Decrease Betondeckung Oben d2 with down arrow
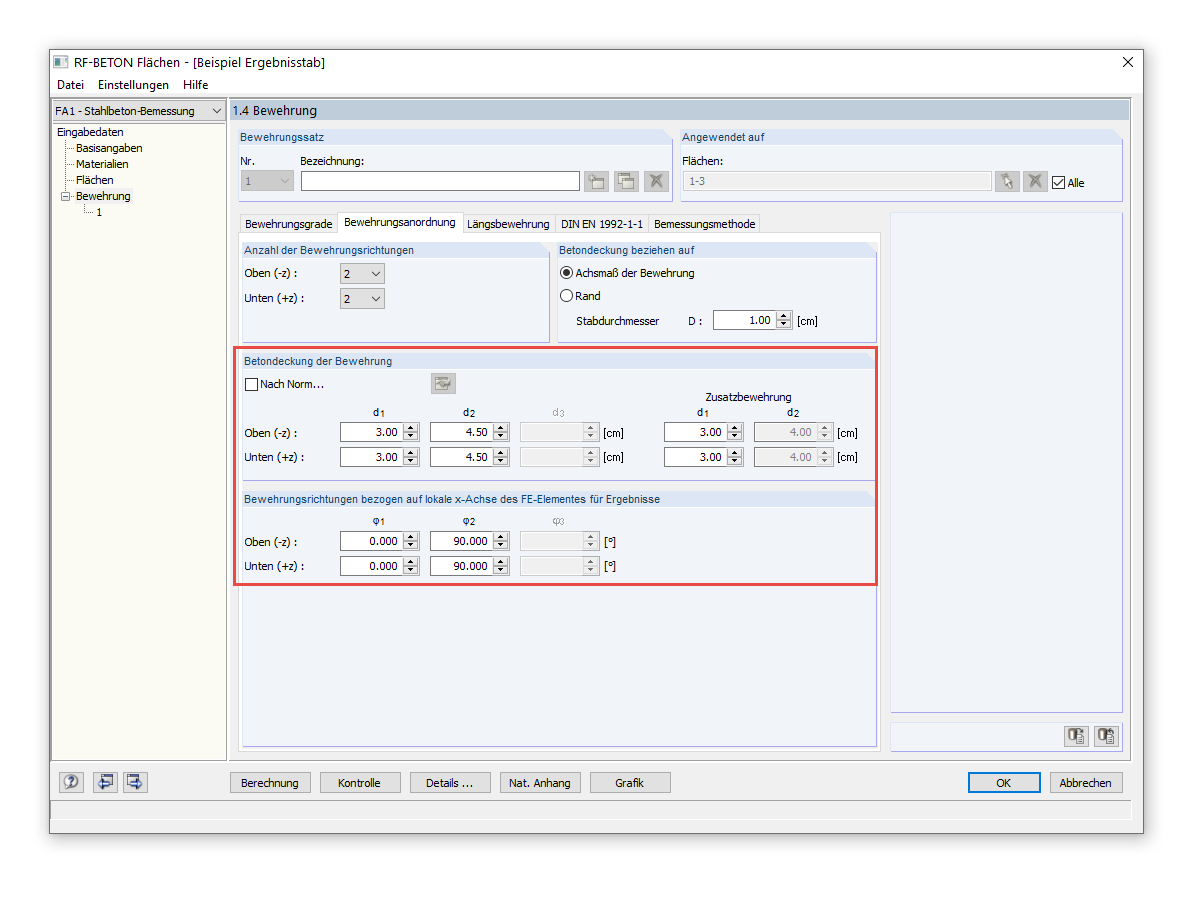1200x900 pixels. point(500,437)
